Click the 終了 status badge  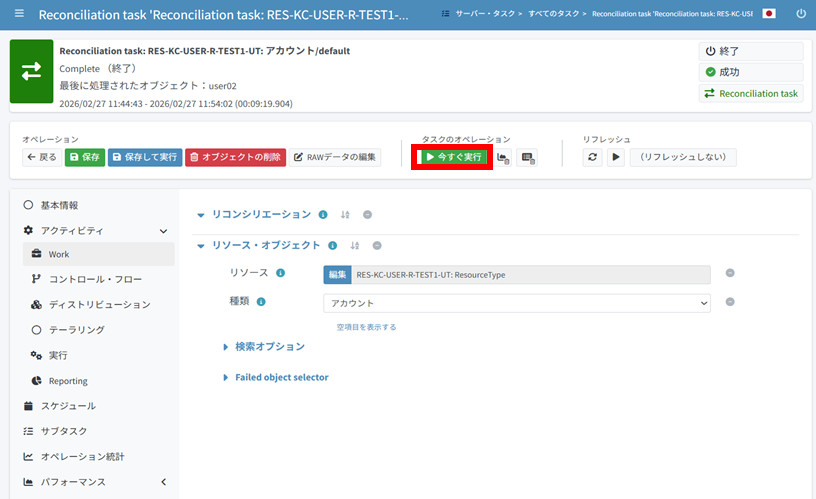coord(751,51)
